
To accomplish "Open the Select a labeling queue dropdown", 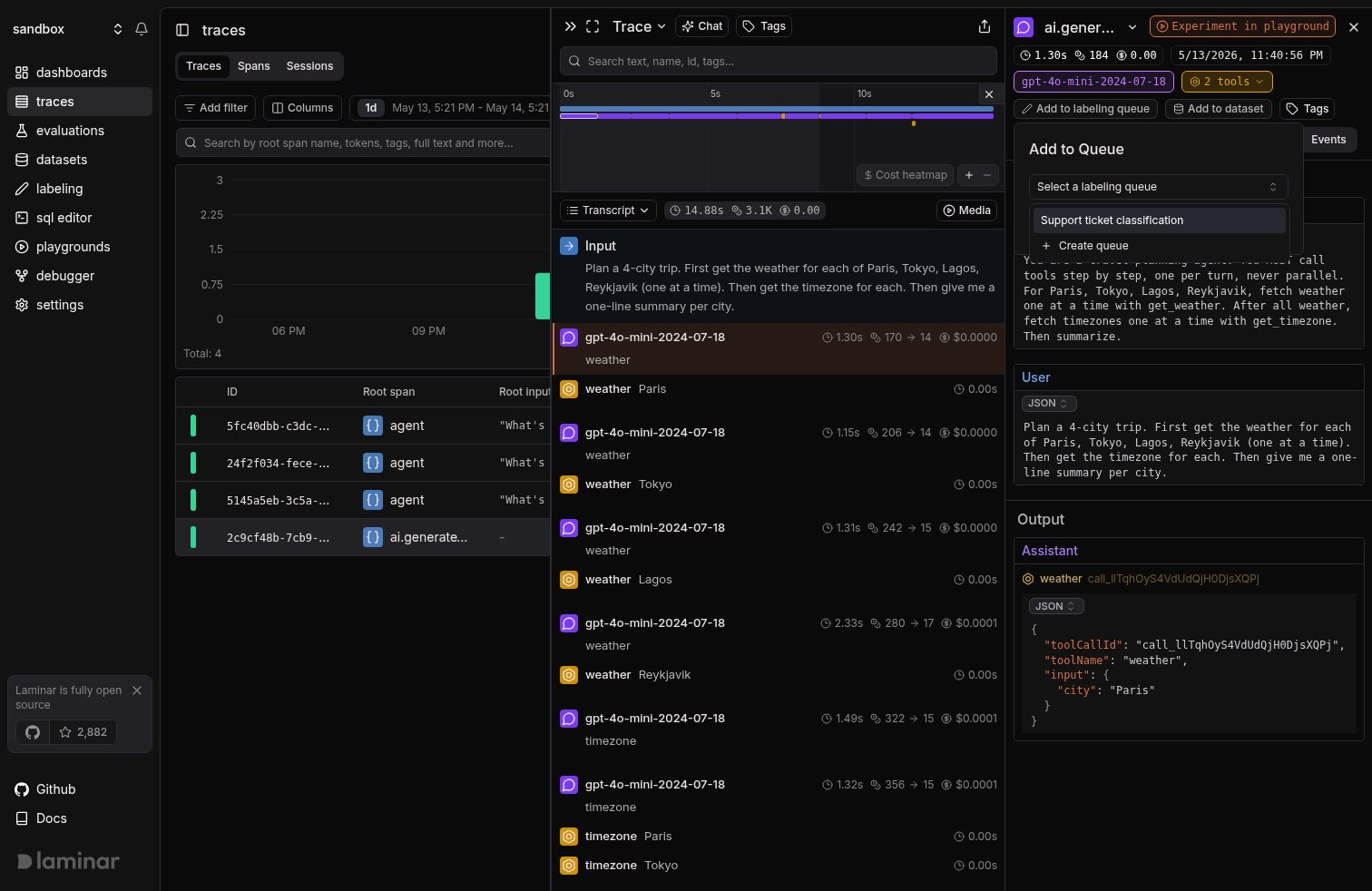I will (1158, 187).
